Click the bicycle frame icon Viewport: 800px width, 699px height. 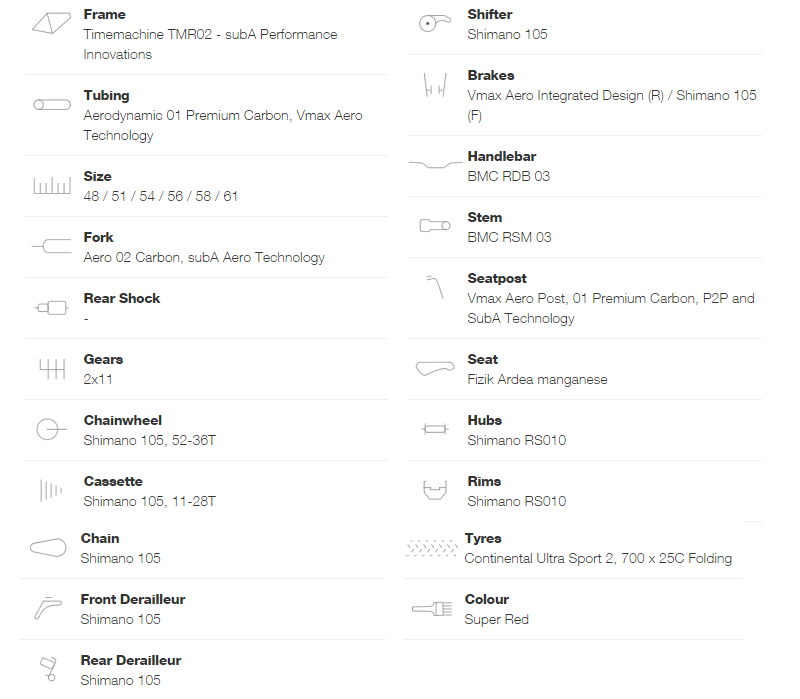coord(51,23)
